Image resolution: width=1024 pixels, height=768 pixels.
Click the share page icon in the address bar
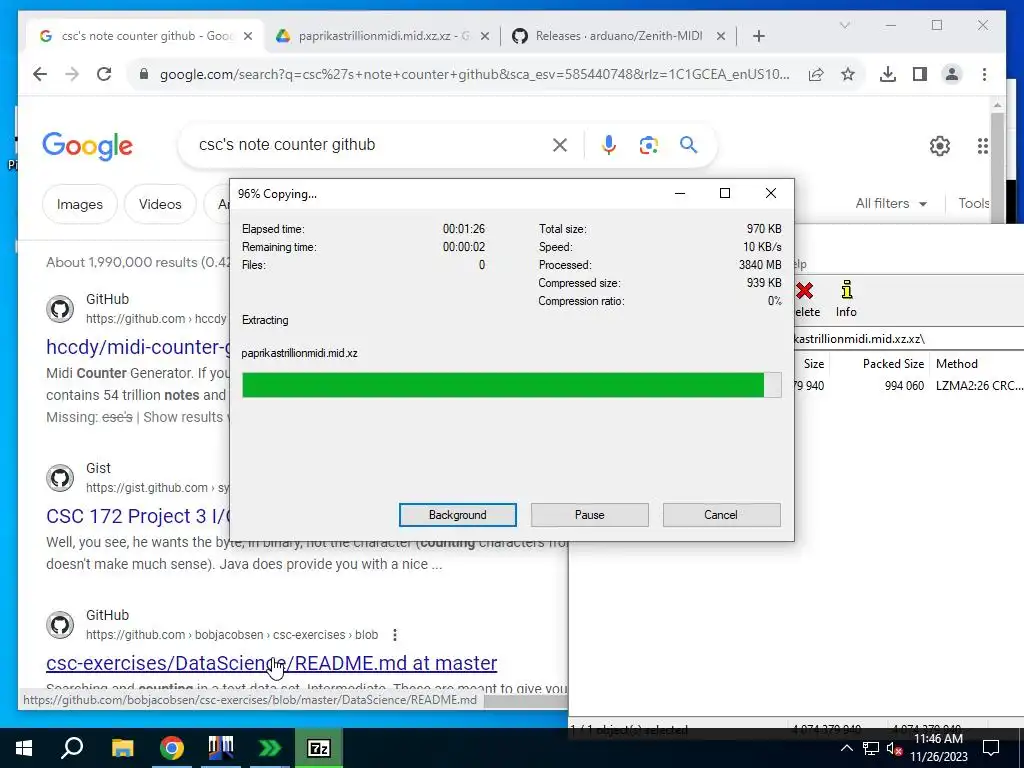[x=816, y=74]
